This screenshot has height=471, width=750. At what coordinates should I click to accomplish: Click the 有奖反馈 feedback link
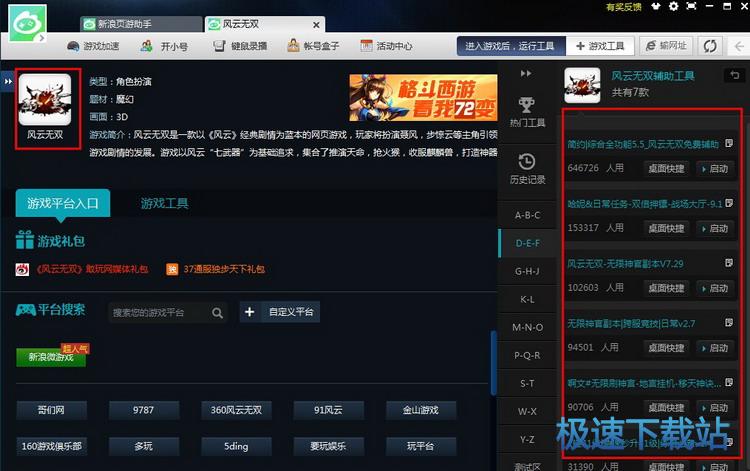623,7
